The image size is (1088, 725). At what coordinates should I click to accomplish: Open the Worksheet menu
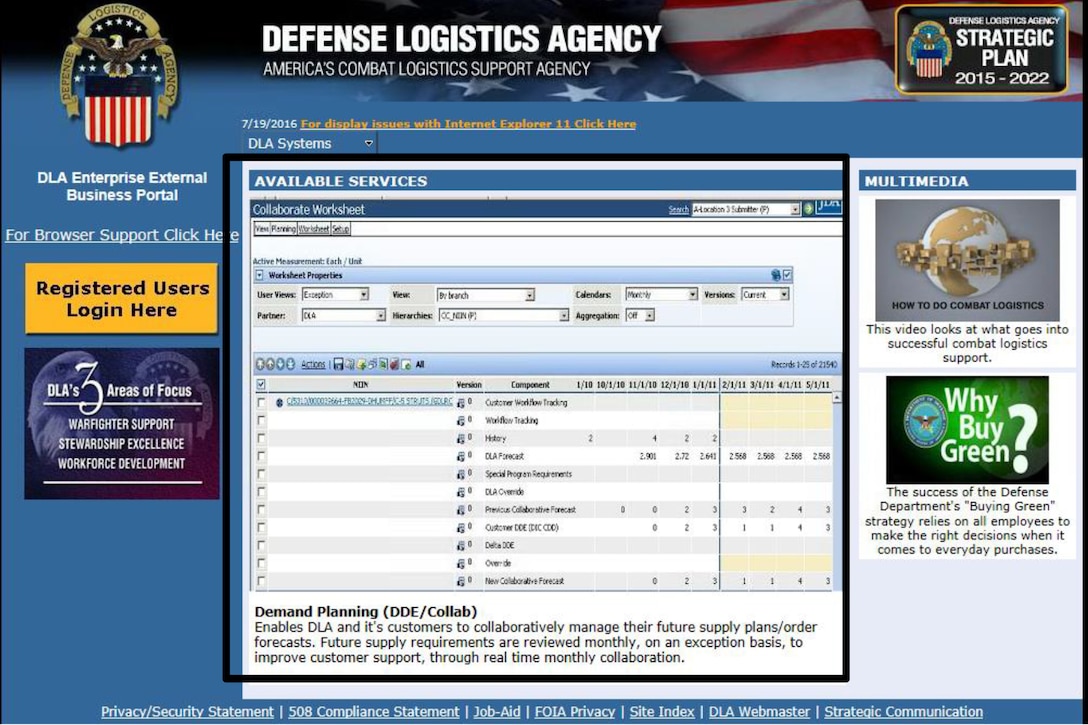[314, 228]
